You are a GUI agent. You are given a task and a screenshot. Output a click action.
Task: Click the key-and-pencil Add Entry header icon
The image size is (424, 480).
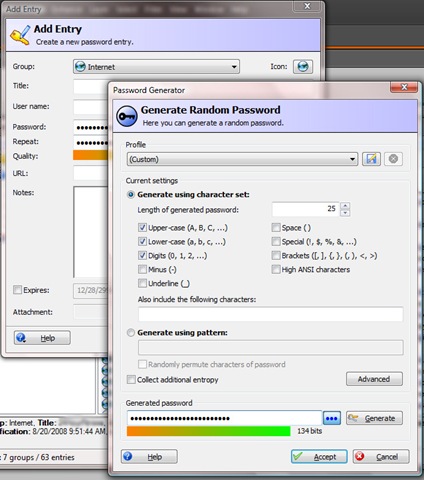[x=20, y=34]
